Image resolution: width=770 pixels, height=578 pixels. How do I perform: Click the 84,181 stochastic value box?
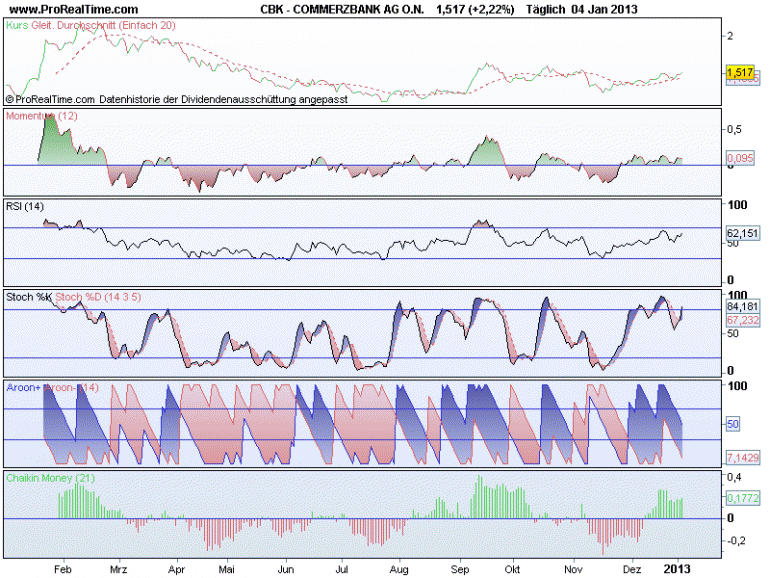(x=743, y=306)
